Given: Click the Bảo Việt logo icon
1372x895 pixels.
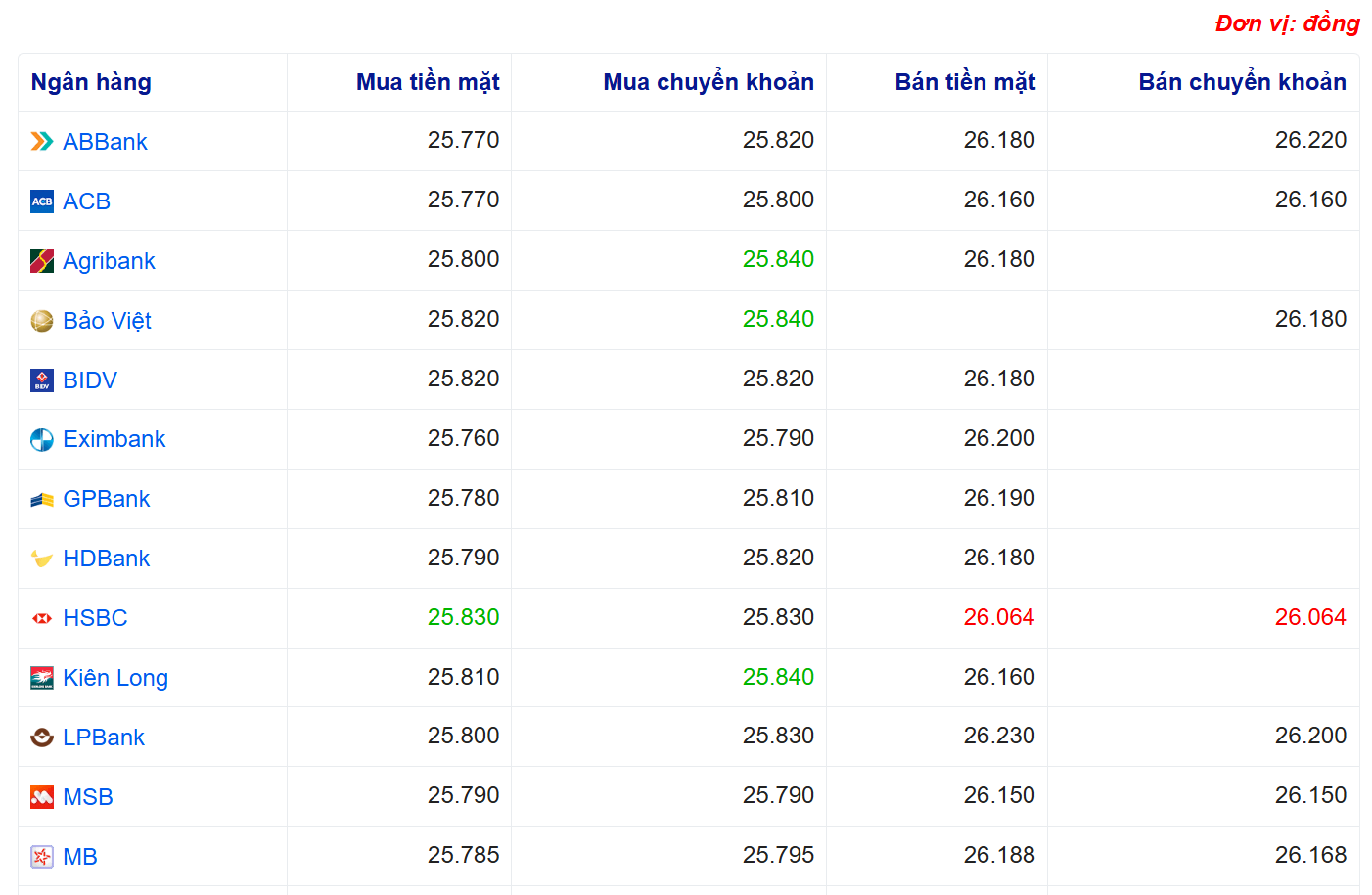Looking at the screenshot, I should (x=42, y=321).
